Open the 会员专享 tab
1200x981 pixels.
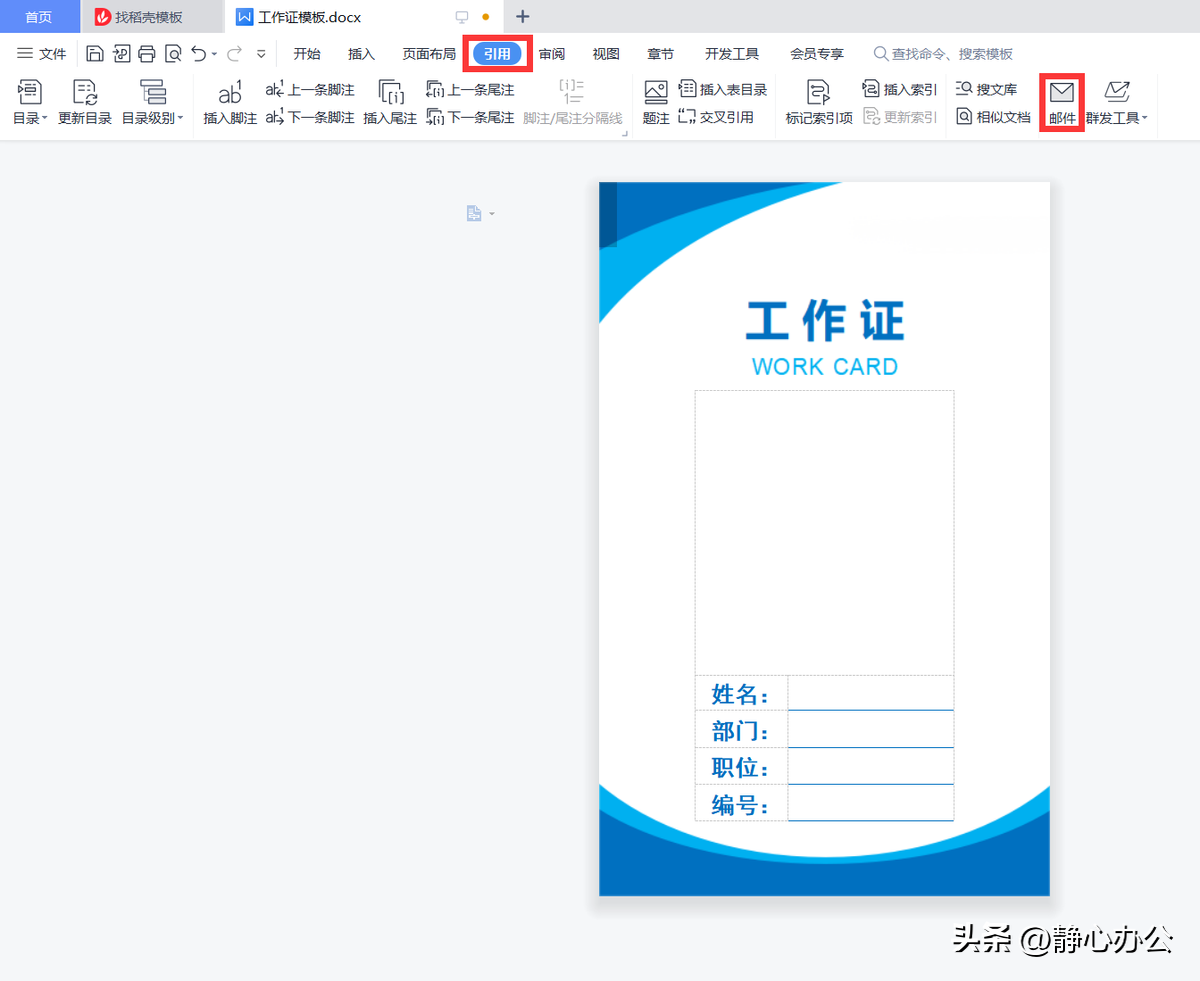817,54
